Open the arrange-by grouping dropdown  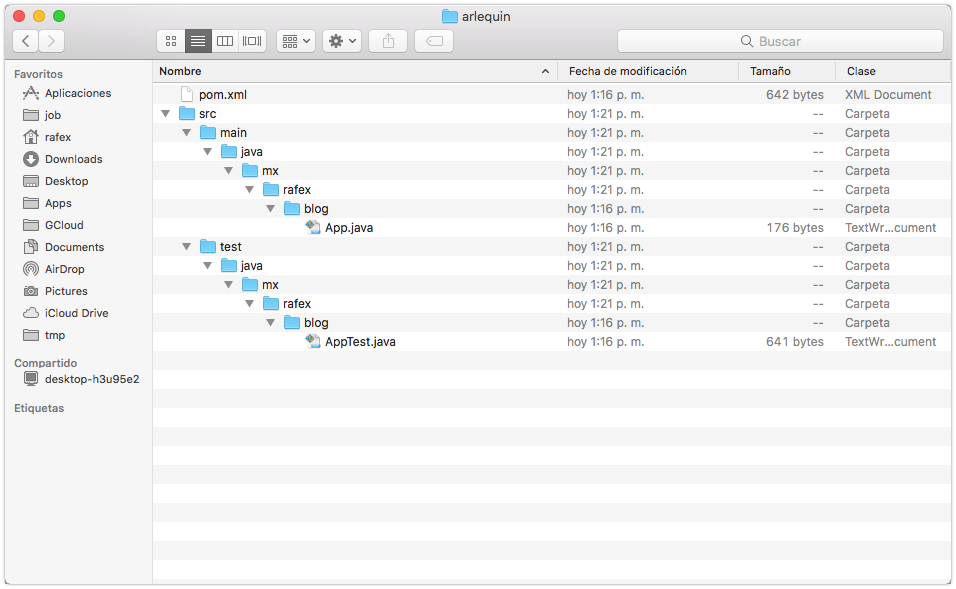[x=296, y=41]
